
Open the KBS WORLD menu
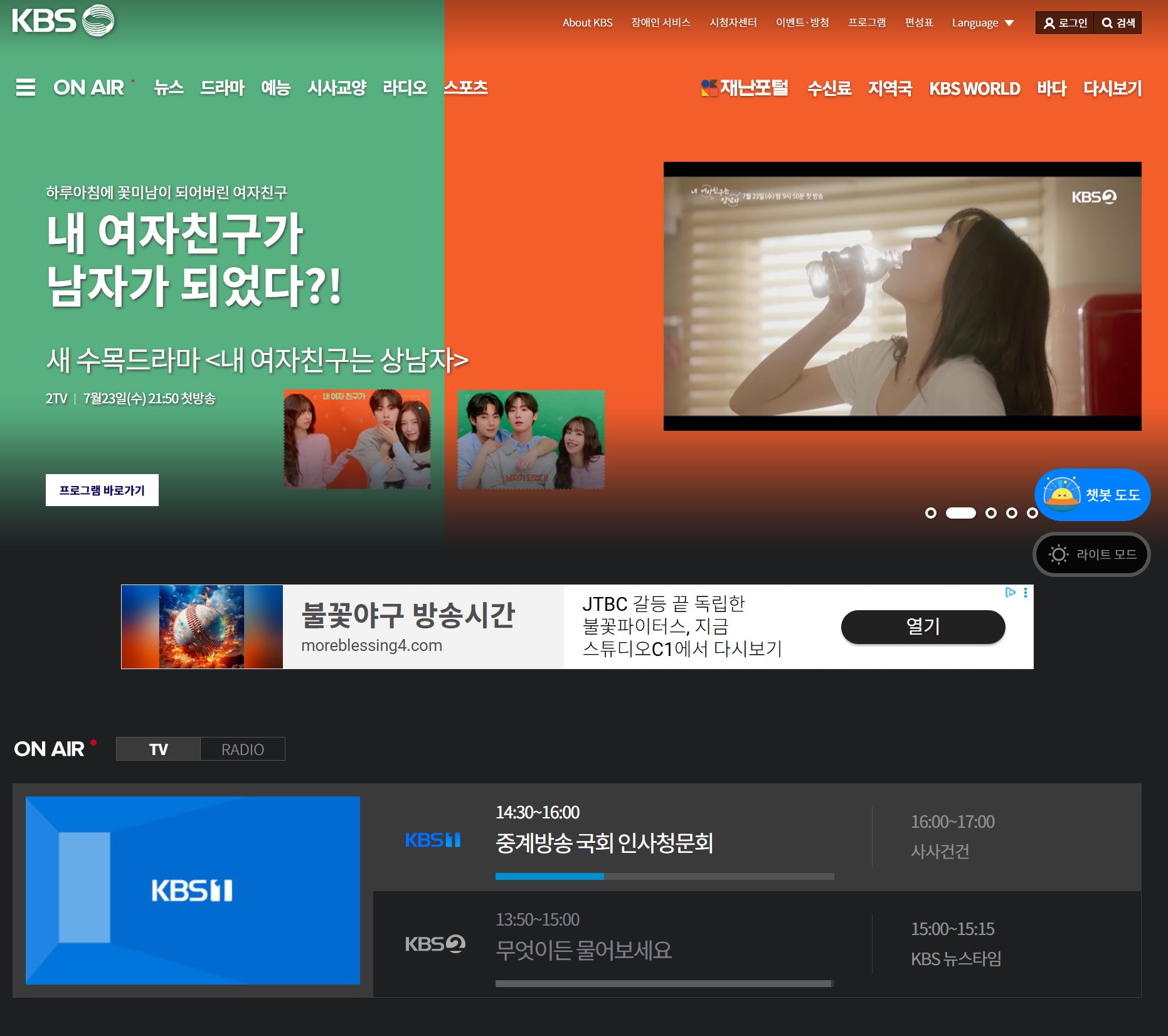974,88
